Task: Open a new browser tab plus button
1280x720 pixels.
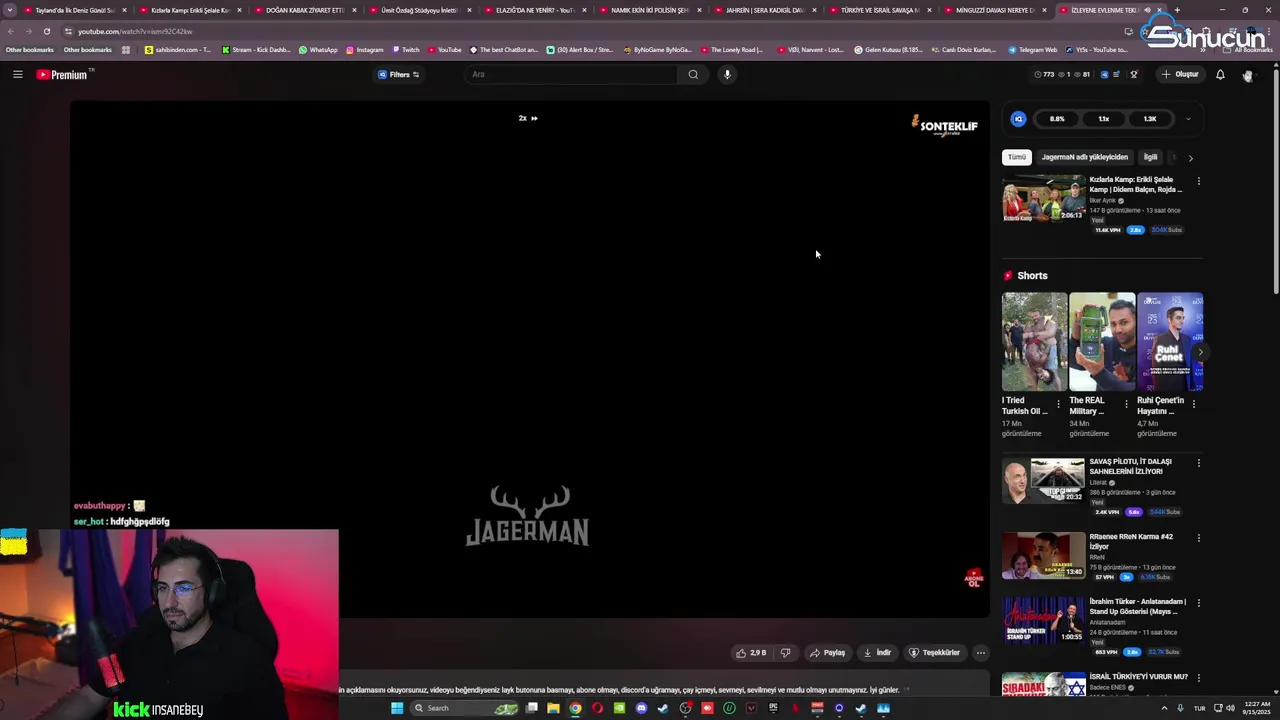Action: click(x=1177, y=10)
